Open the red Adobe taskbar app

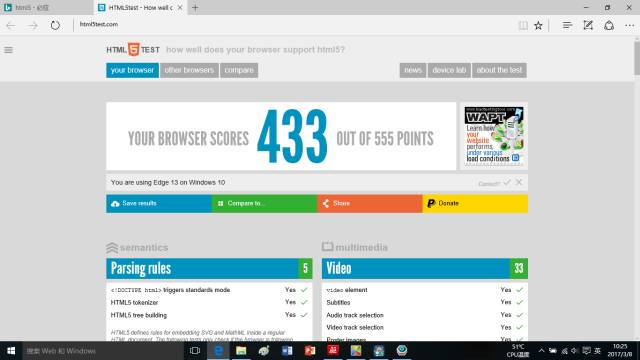333,351
